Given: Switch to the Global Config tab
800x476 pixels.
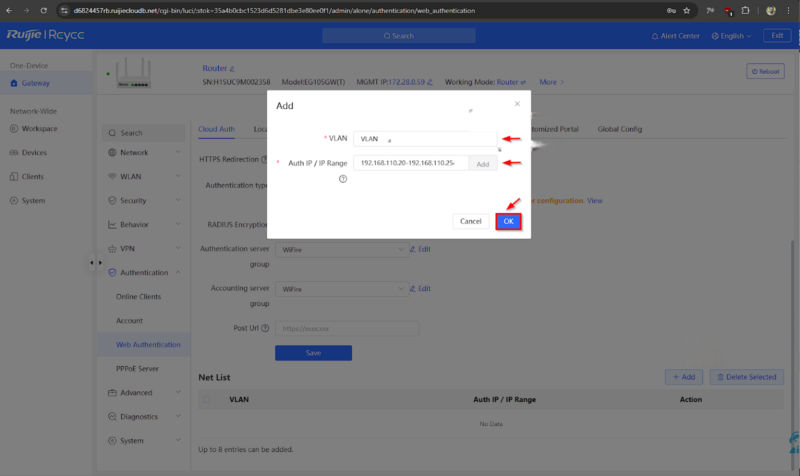Looking at the screenshot, I should (620, 129).
